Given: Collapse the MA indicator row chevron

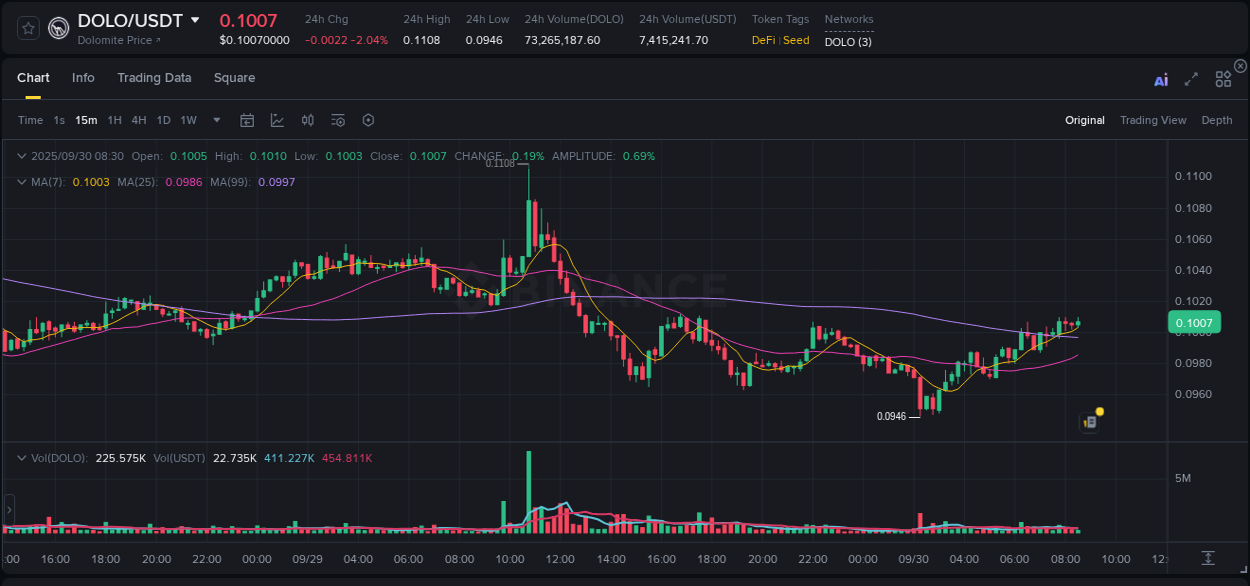Looking at the screenshot, I should 20,182.
